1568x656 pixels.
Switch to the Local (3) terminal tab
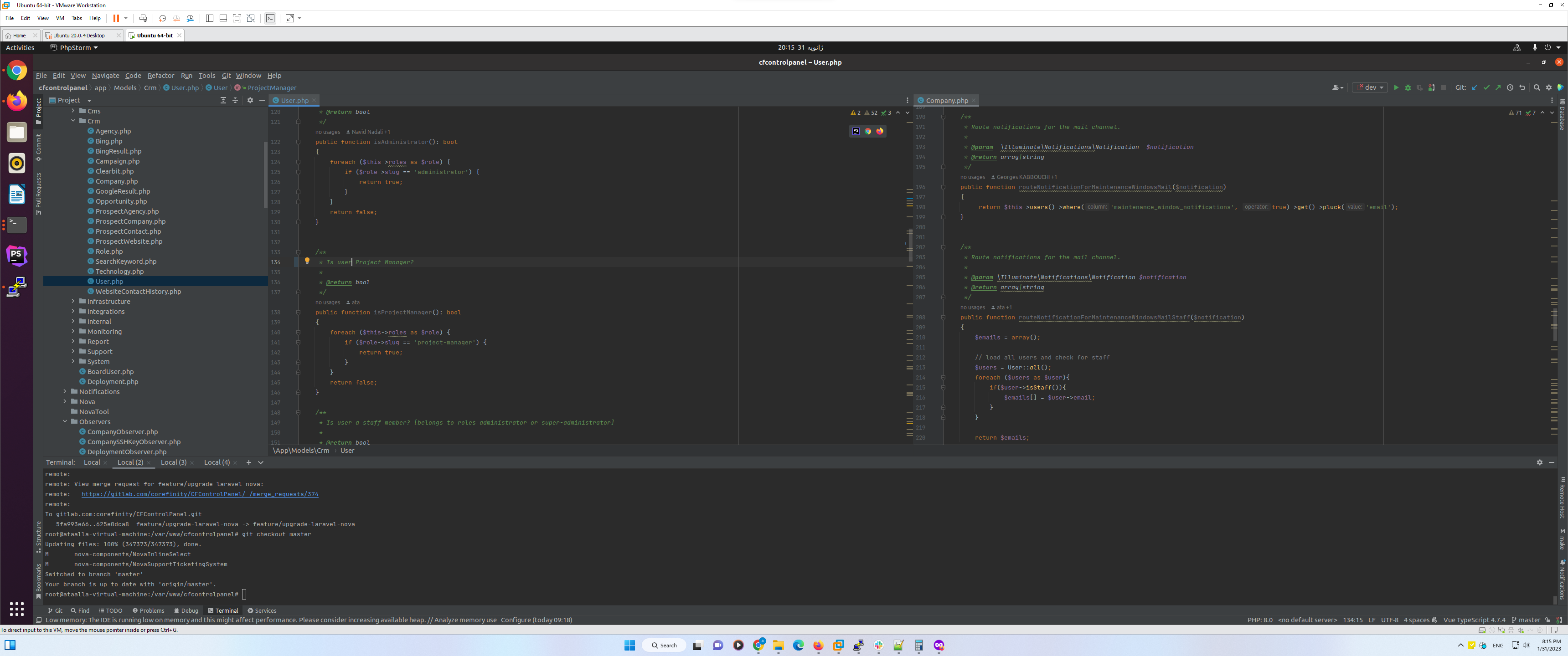click(x=174, y=462)
